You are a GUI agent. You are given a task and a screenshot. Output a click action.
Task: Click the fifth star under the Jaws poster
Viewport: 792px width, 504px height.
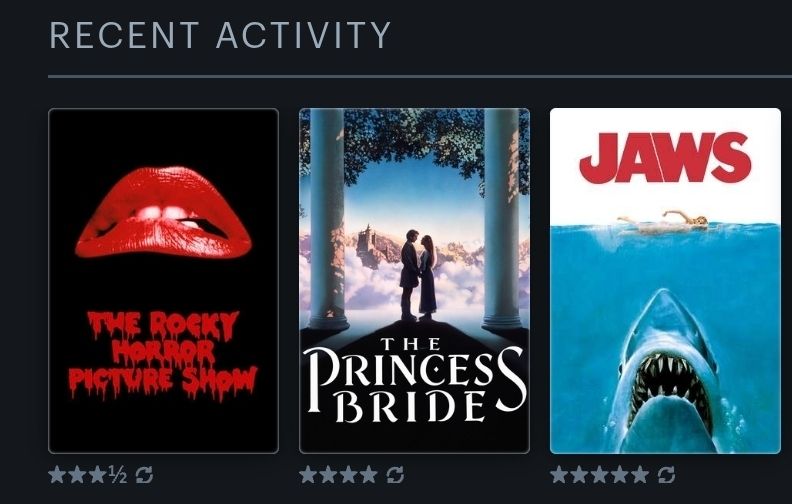click(640, 475)
